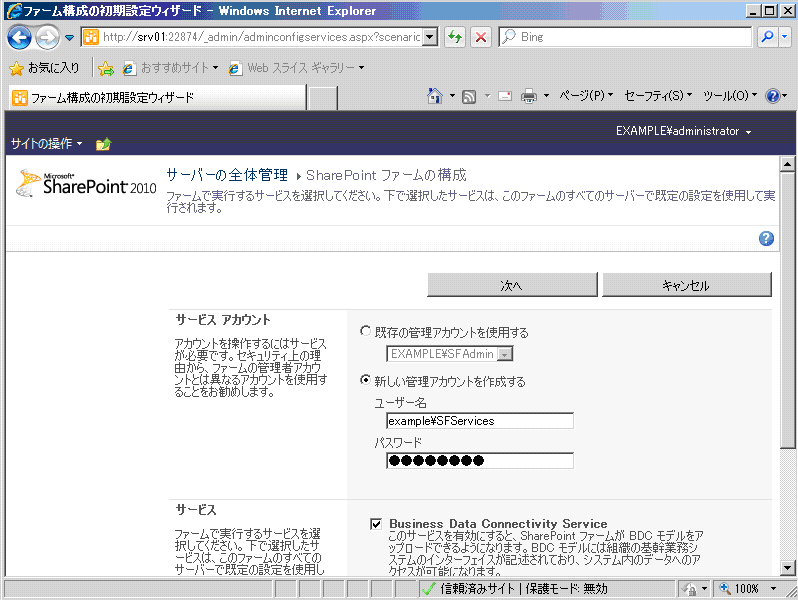Click the blue page help icon
The height and width of the screenshot is (600, 798).
point(766,238)
